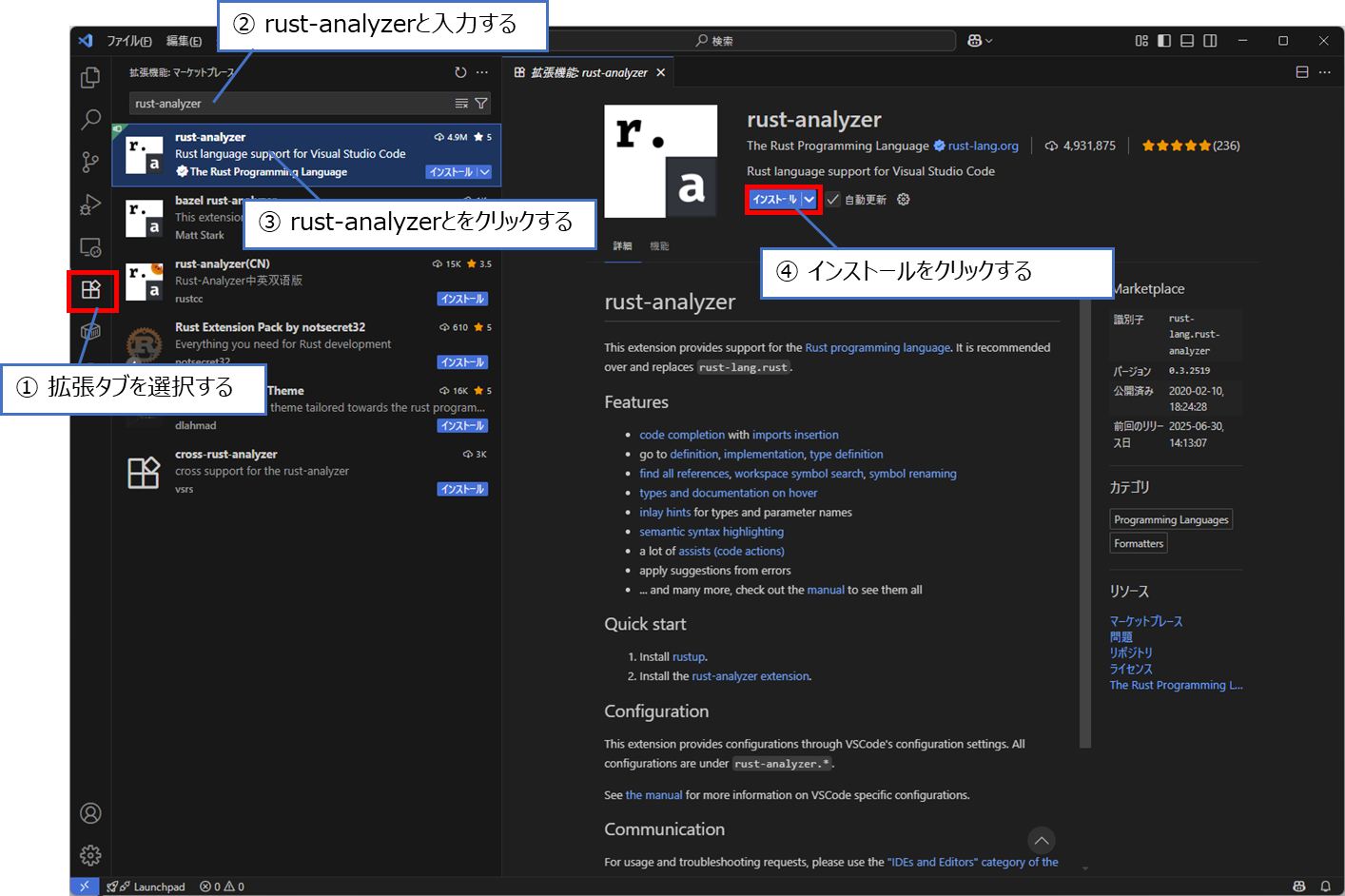Enable the 自動更新 checkbox

(834, 199)
